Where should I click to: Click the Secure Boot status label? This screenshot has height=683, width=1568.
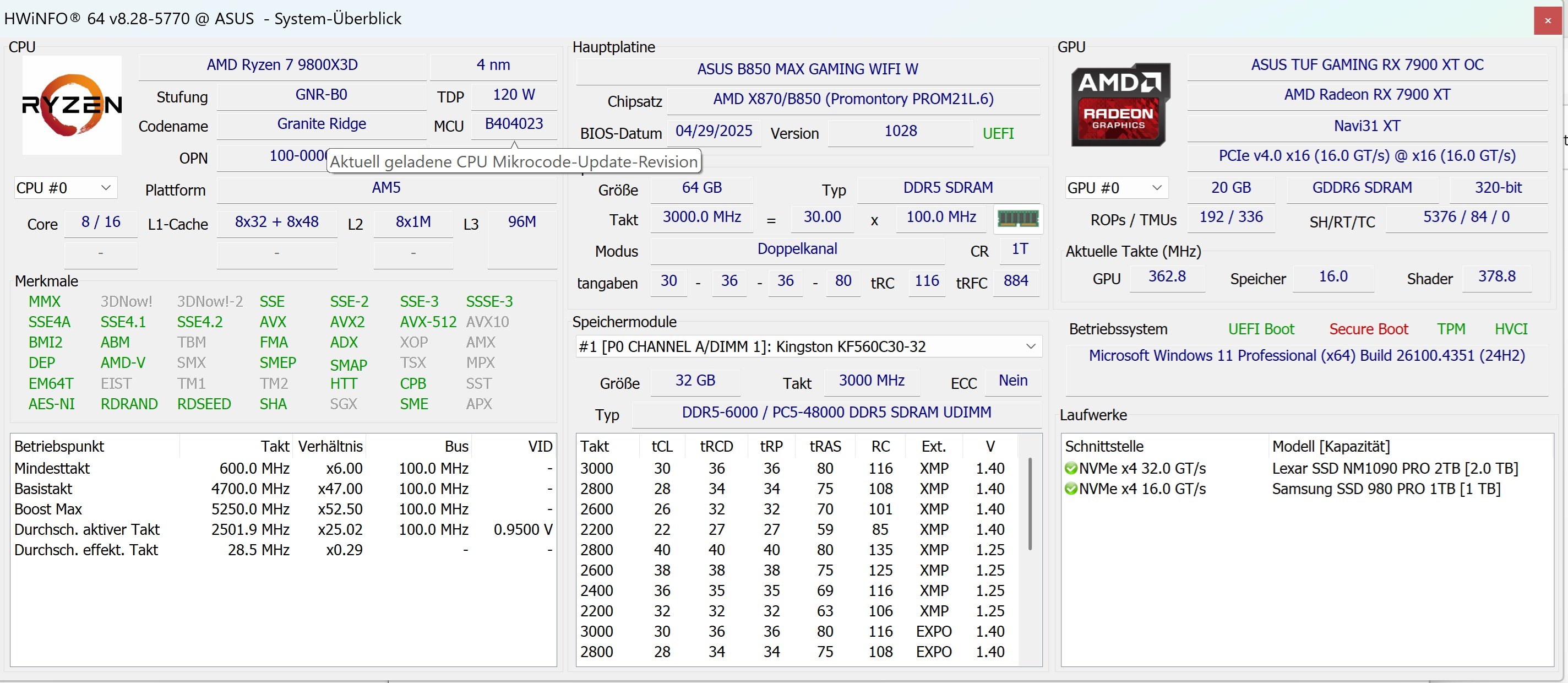(x=1368, y=329)
